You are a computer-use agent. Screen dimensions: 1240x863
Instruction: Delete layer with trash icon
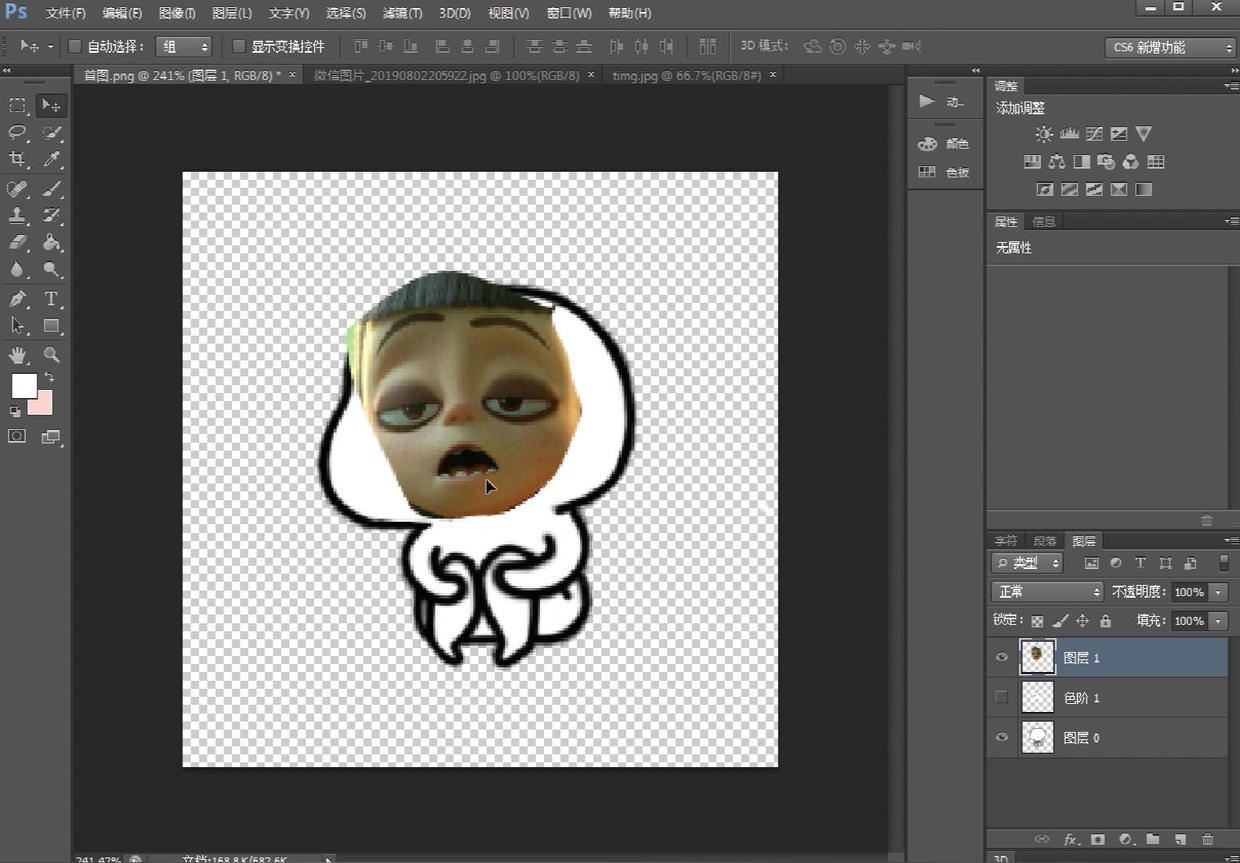click(1207, 840)
